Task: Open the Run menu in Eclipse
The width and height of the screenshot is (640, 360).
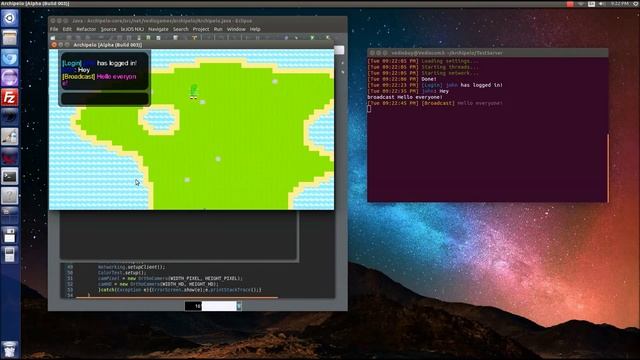Action: coord(218,29)
